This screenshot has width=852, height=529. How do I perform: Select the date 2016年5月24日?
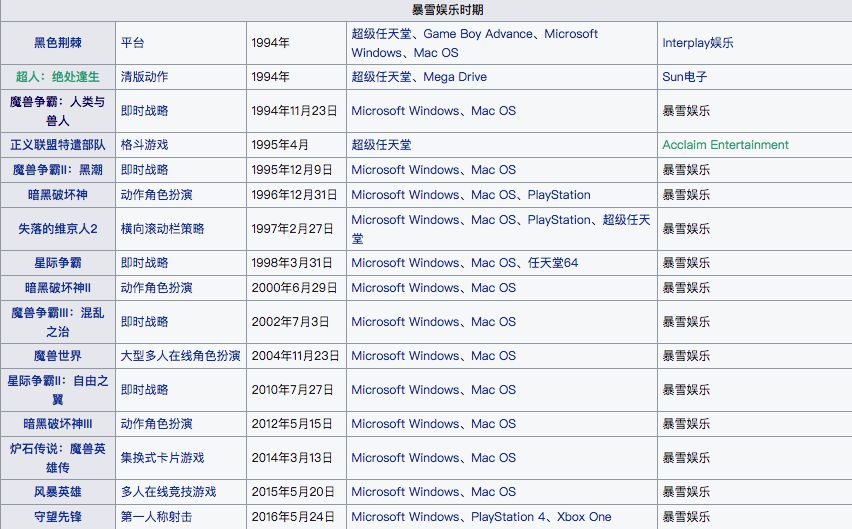tap(293, 517)
